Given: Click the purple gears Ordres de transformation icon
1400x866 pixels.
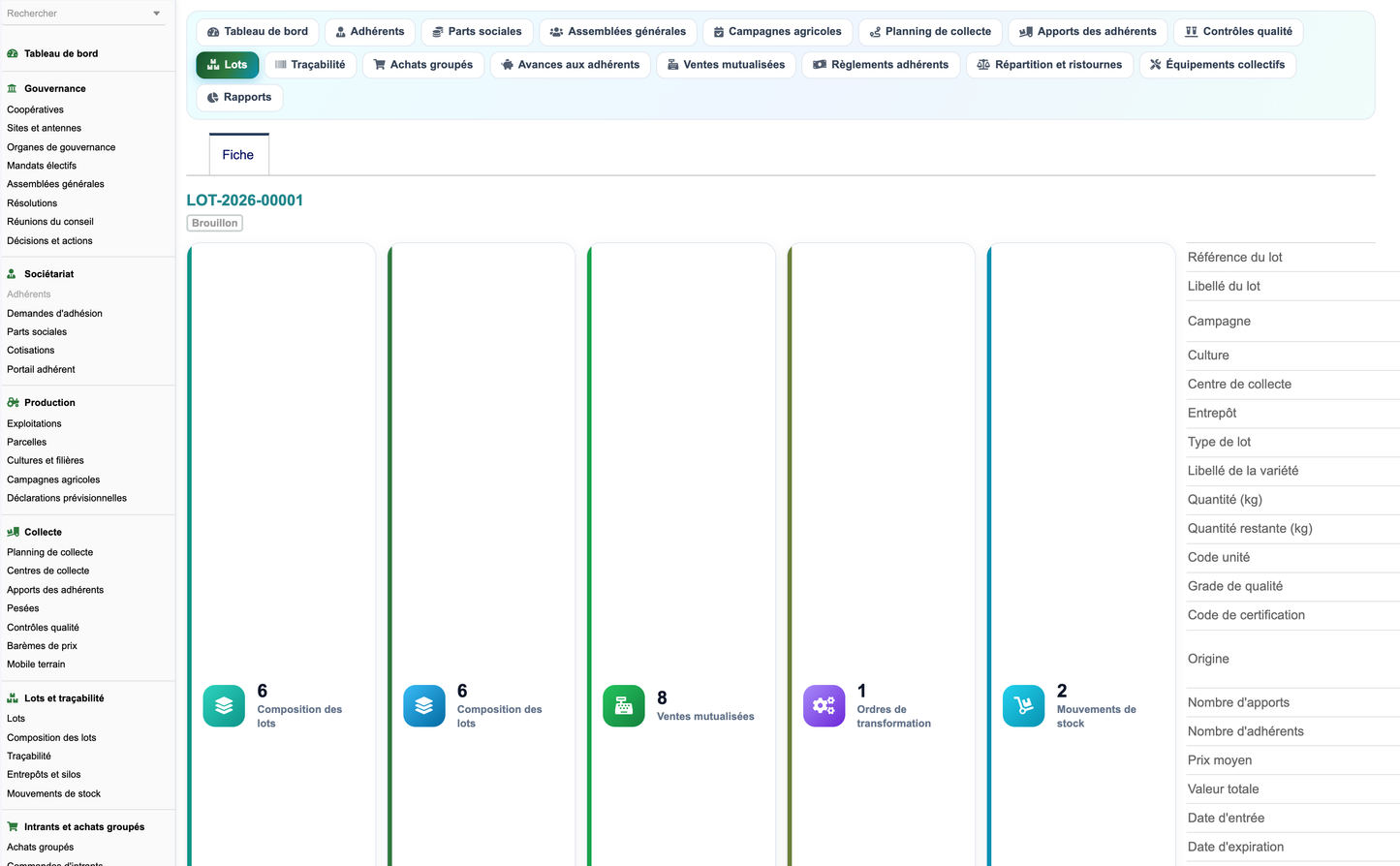Looking at the screenshot, I should pyautogui.click(x=824, y=706).
